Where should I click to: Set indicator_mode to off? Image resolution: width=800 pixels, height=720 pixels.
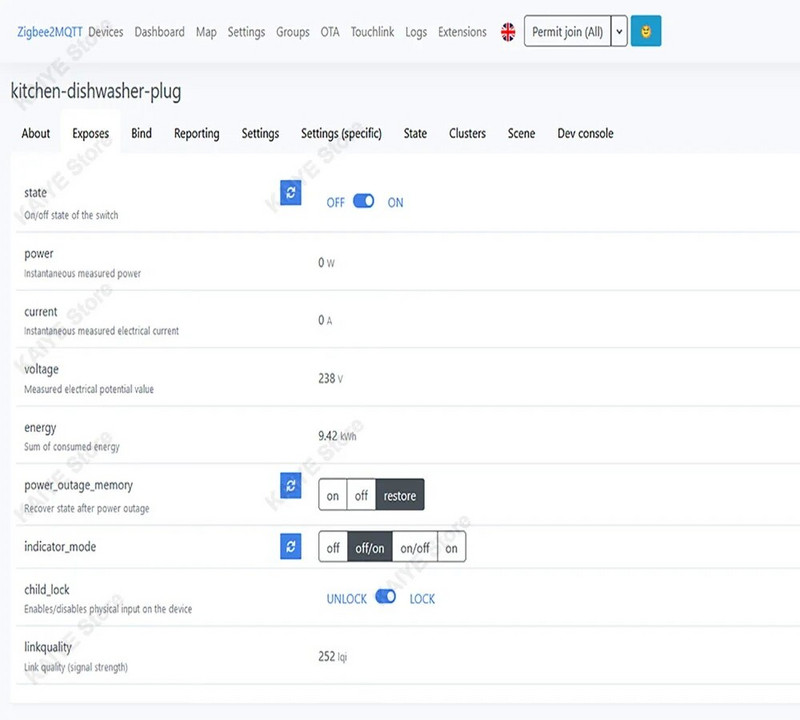coord(333,548)
